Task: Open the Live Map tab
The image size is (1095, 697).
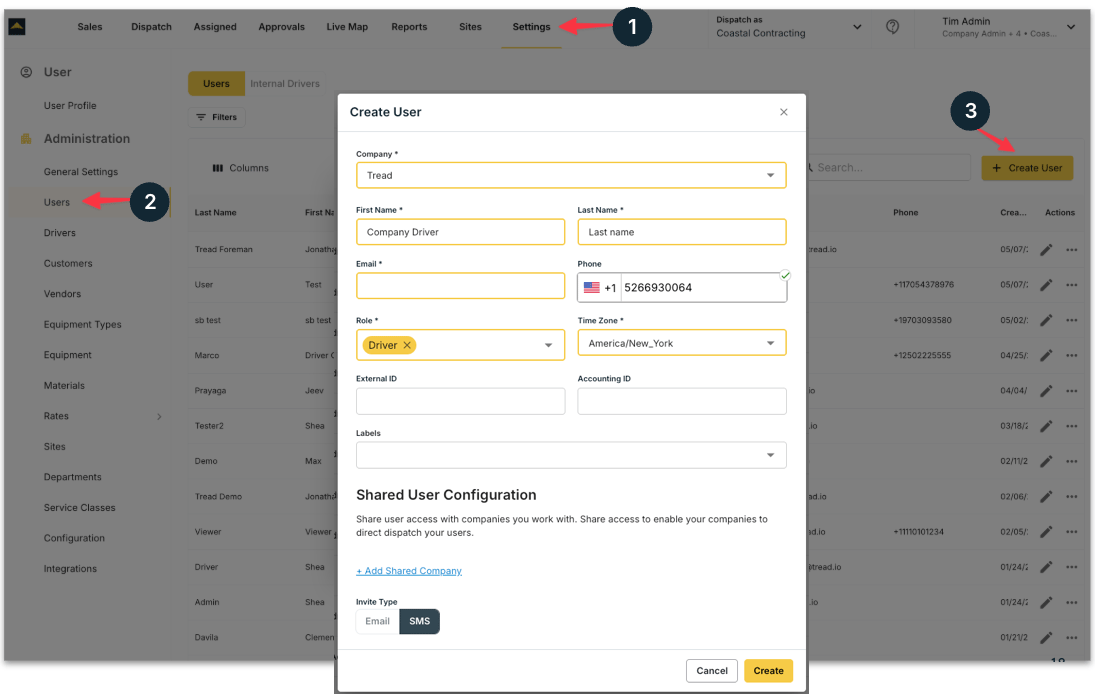Action: (x=347, y=27)
